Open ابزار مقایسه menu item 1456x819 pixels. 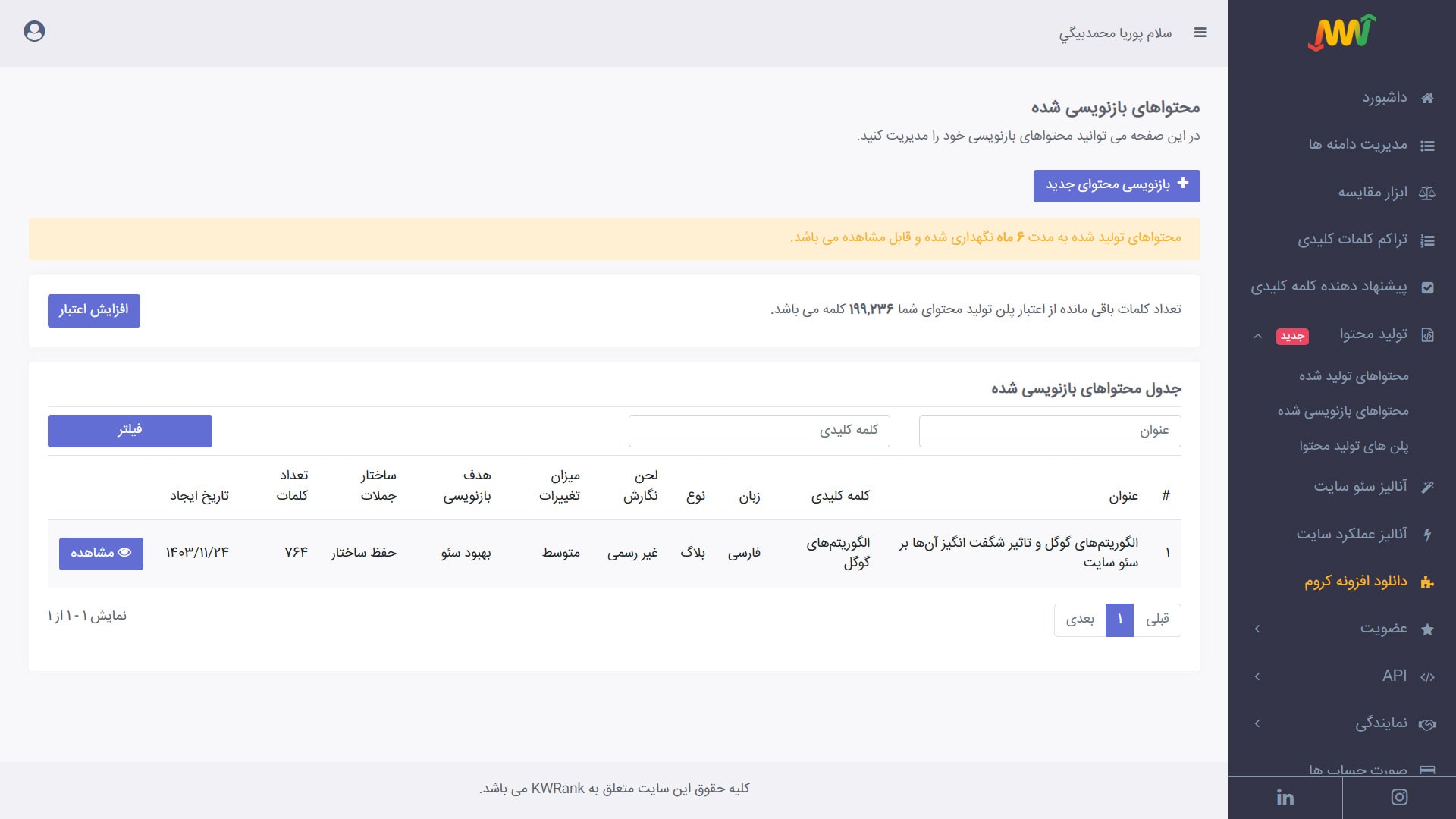pos(1373,193)
